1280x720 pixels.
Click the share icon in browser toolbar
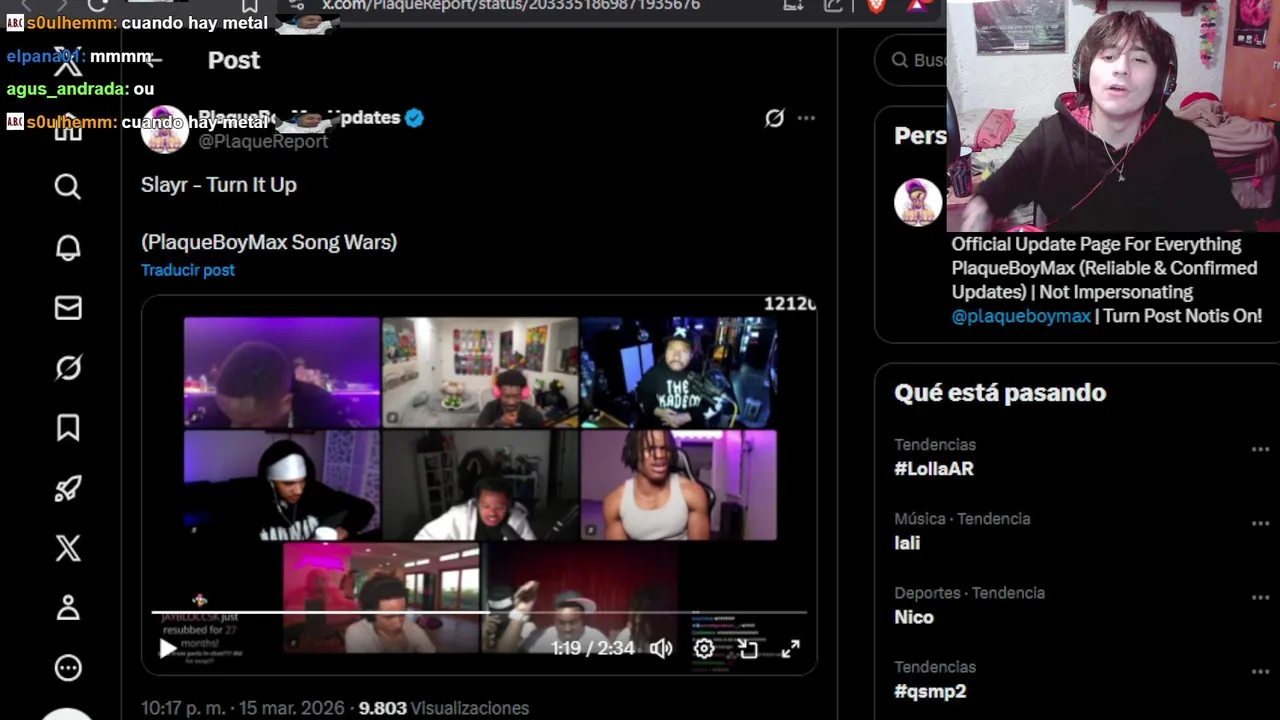833,6
